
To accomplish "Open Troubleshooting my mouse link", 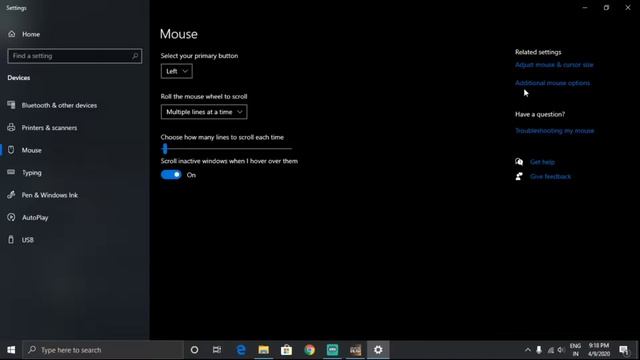I will pos(554,131).
